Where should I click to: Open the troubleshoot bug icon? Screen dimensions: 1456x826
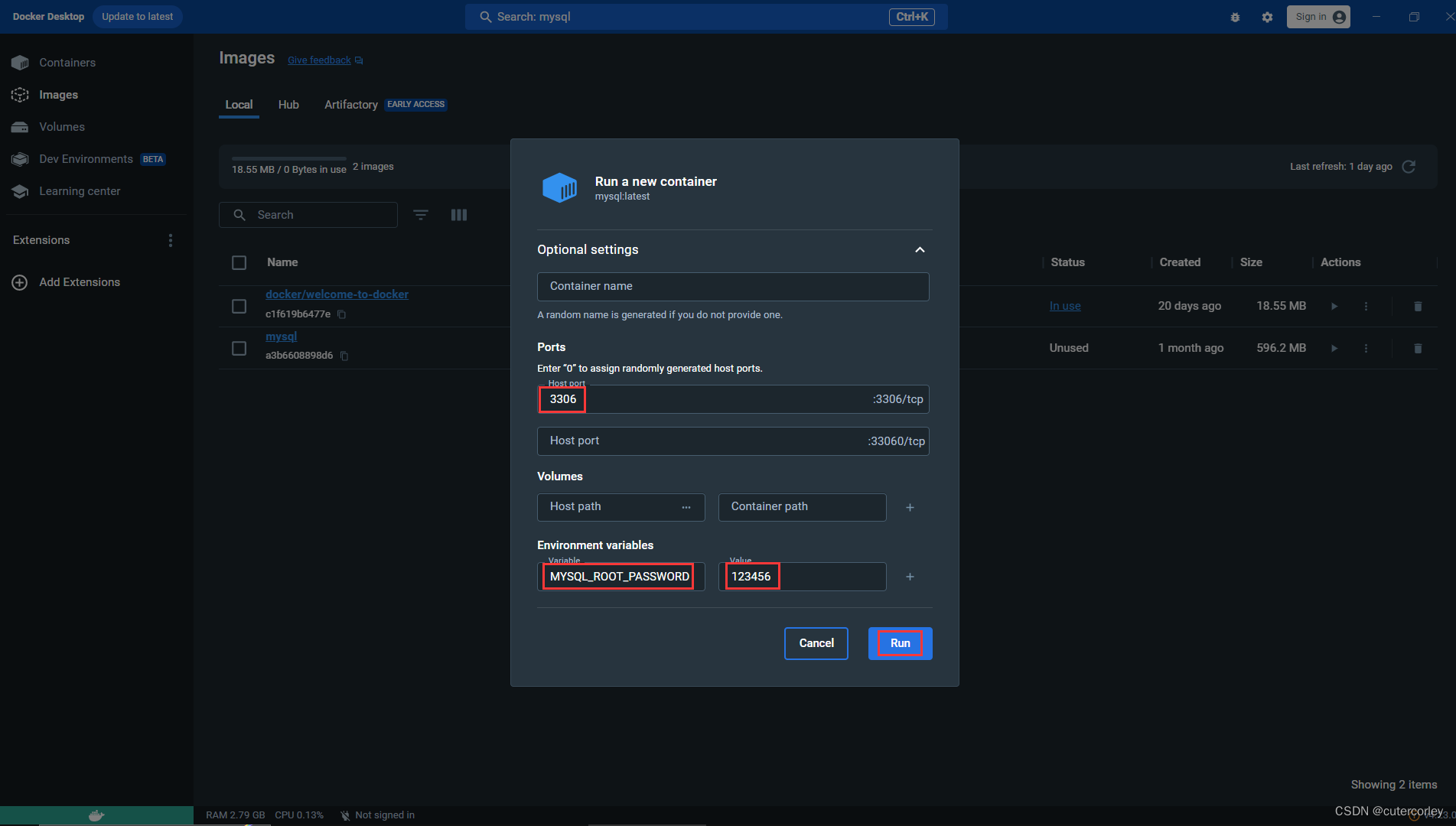(1235, 17)
